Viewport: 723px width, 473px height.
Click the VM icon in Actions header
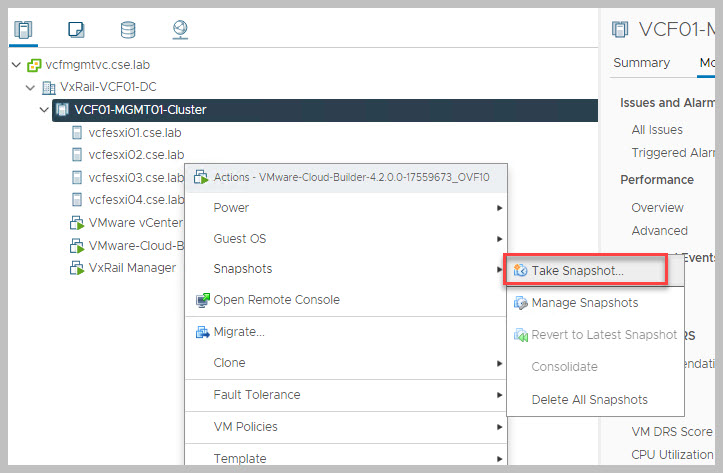tap(201, 177)
